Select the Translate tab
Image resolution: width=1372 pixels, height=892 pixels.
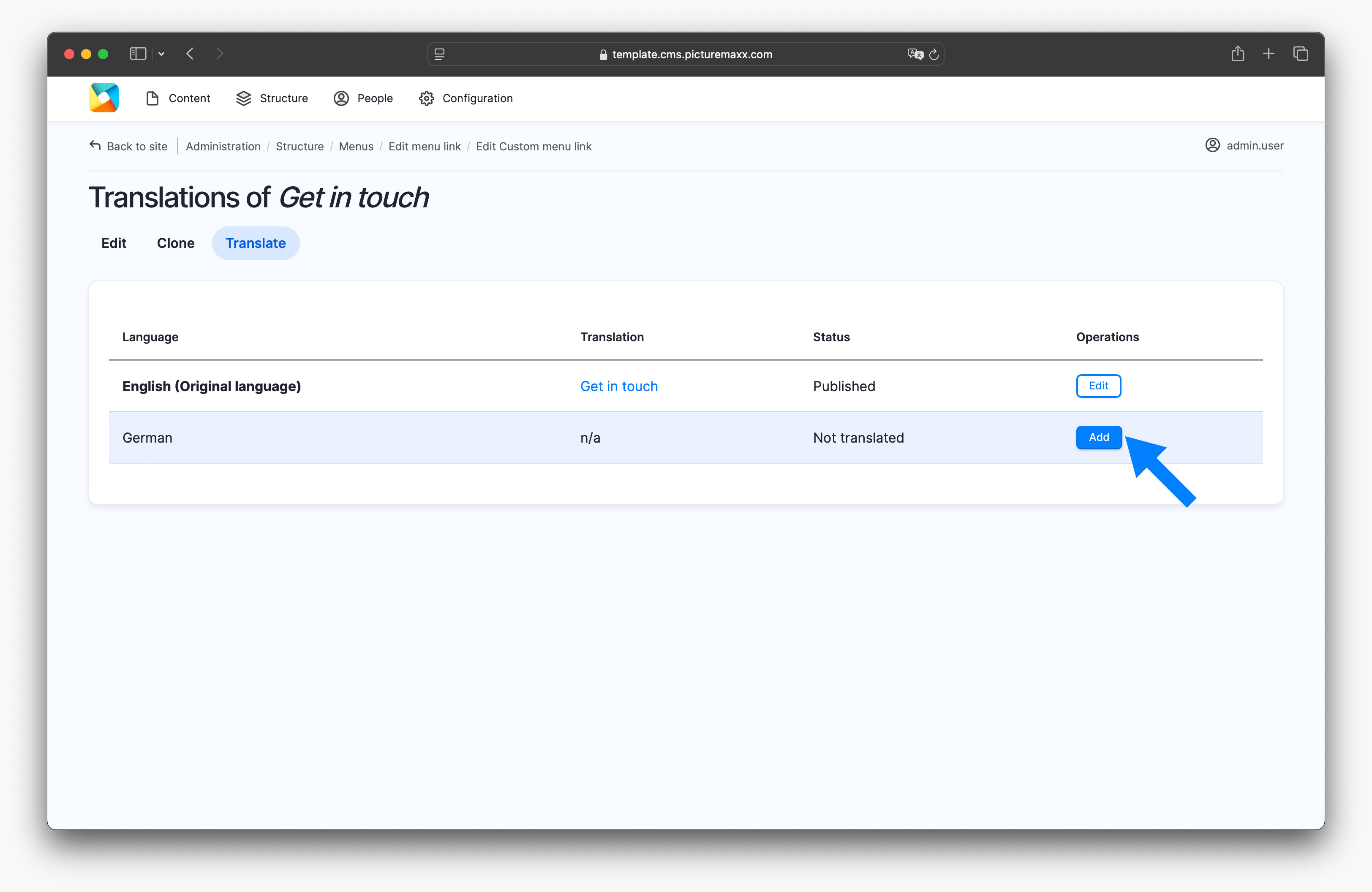tap(256, 243)
